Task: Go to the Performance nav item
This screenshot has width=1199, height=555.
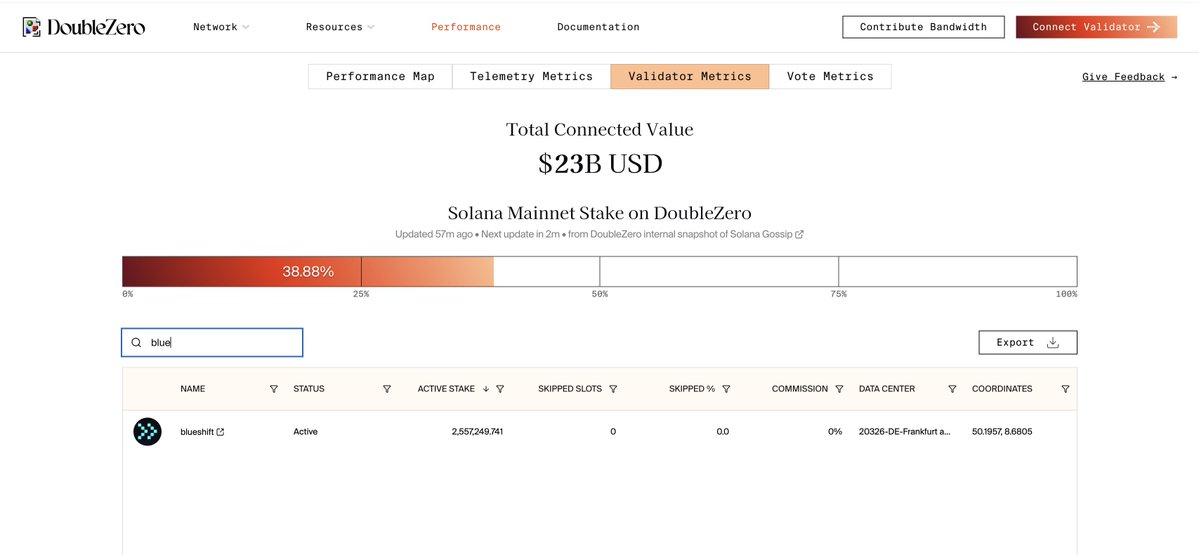Action: 466,27
